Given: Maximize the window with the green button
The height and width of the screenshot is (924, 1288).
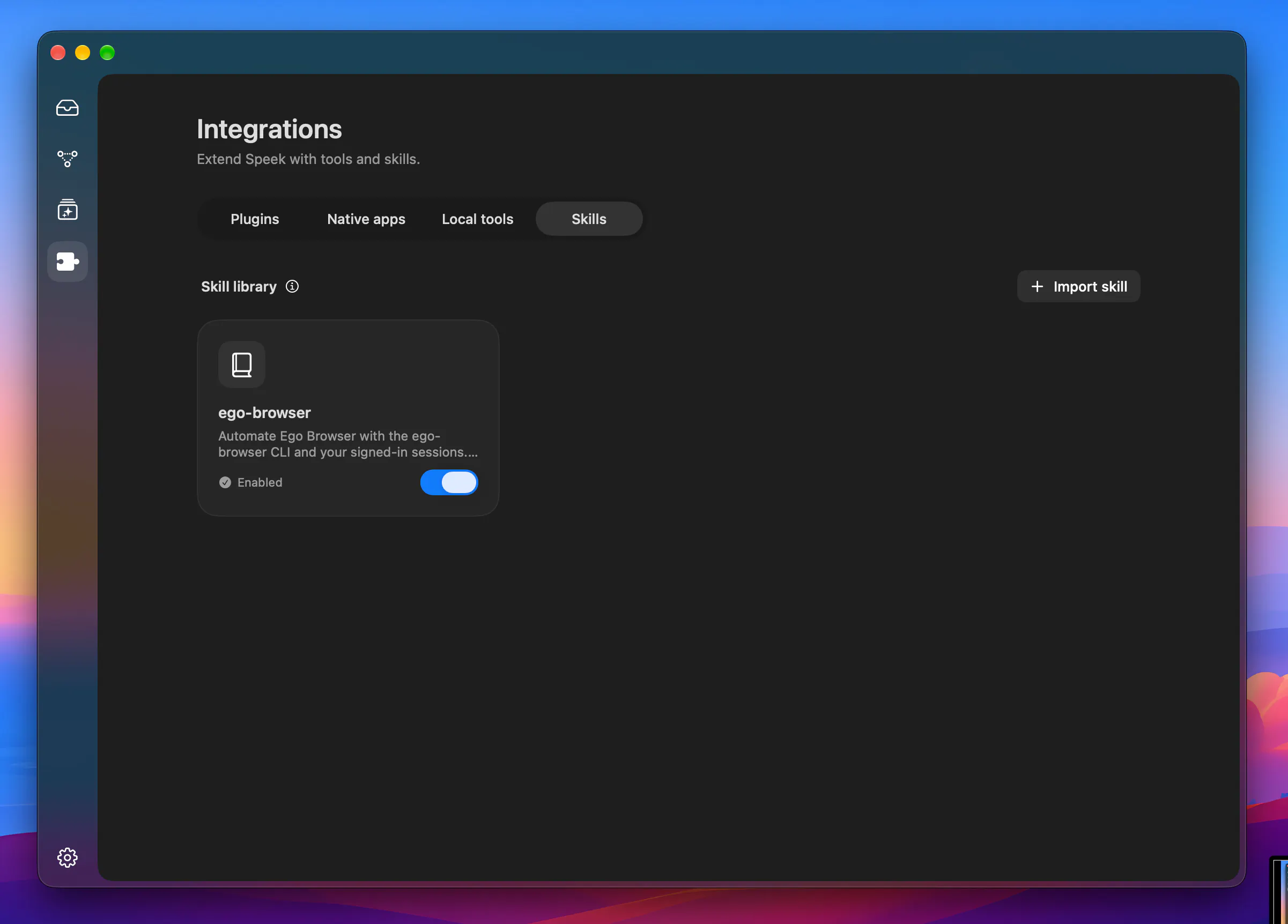Looking at the screenshot, I should (x=107, y=53).
